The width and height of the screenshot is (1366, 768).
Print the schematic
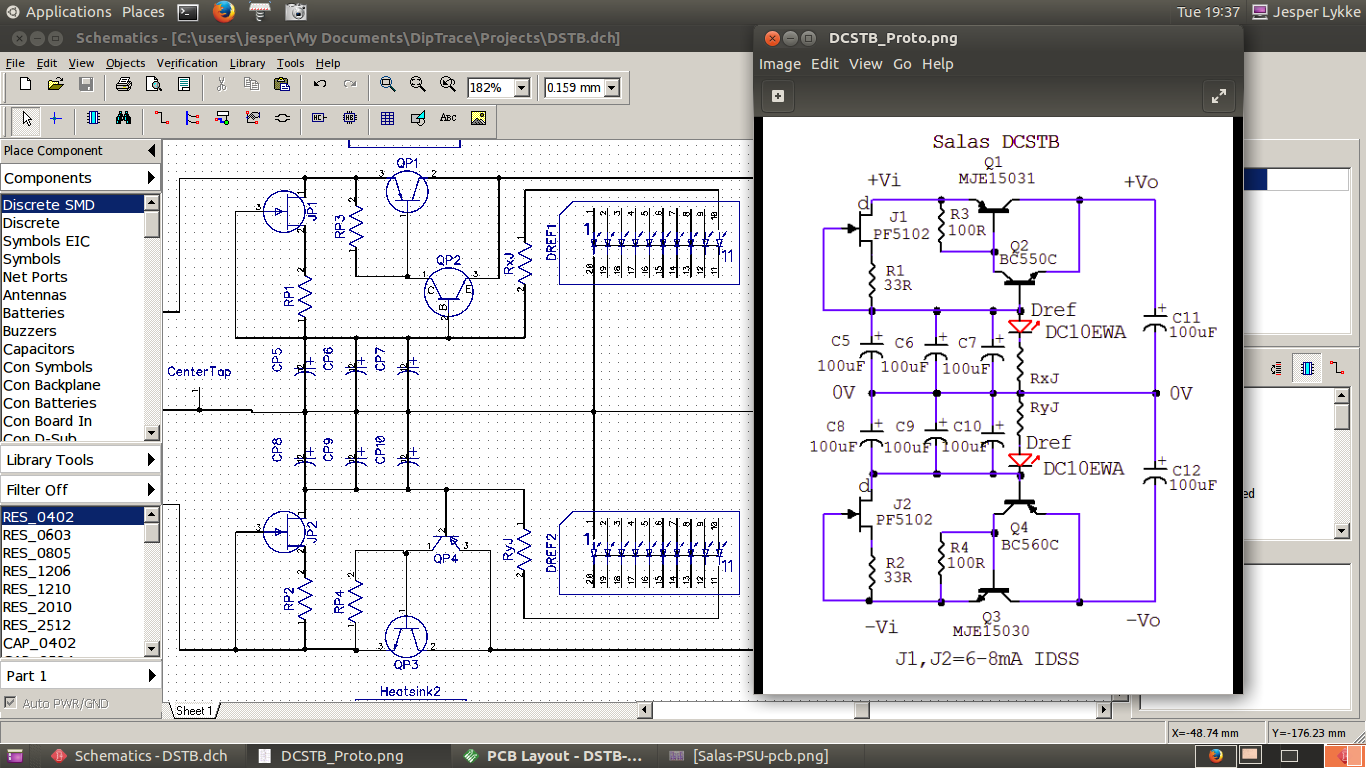[124, 86]
